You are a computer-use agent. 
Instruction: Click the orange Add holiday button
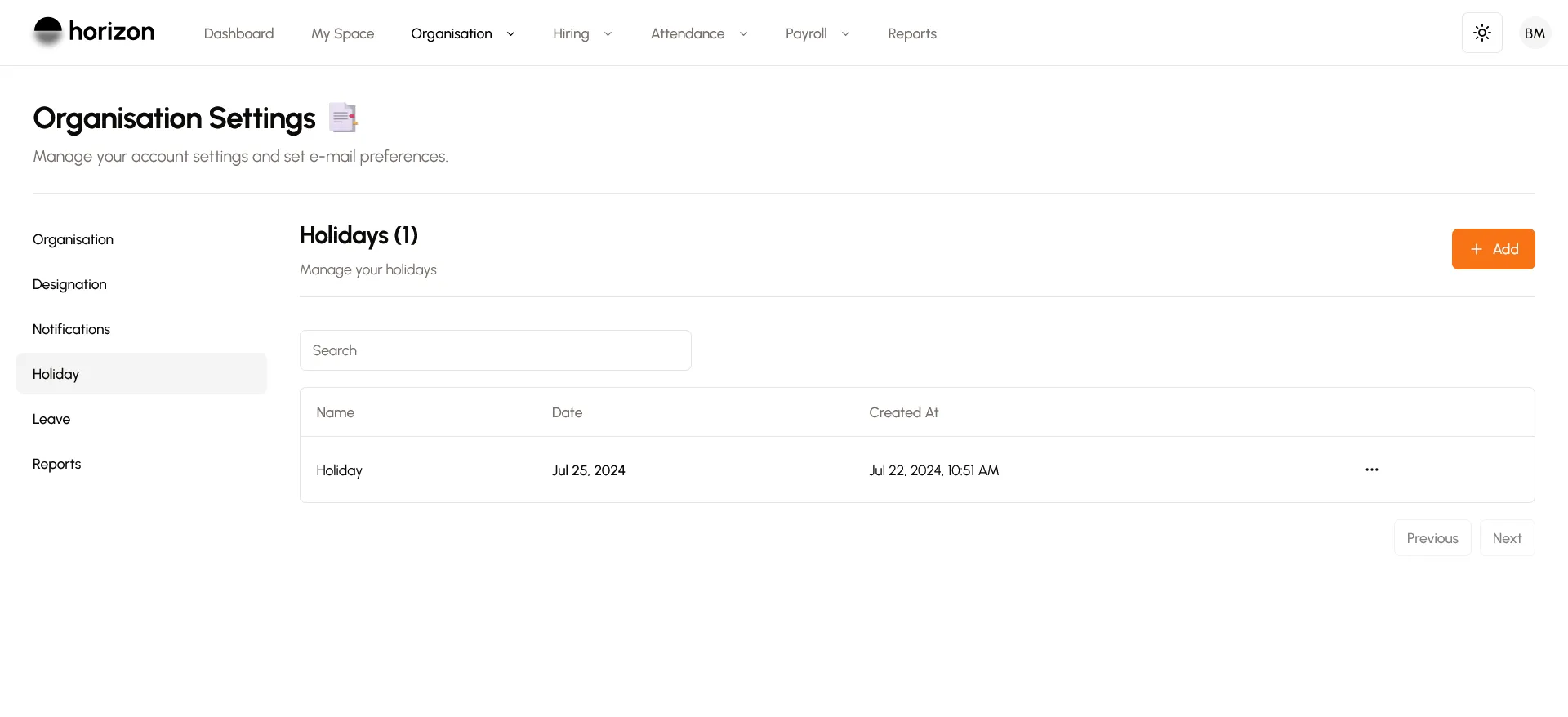click(1493, 249)
